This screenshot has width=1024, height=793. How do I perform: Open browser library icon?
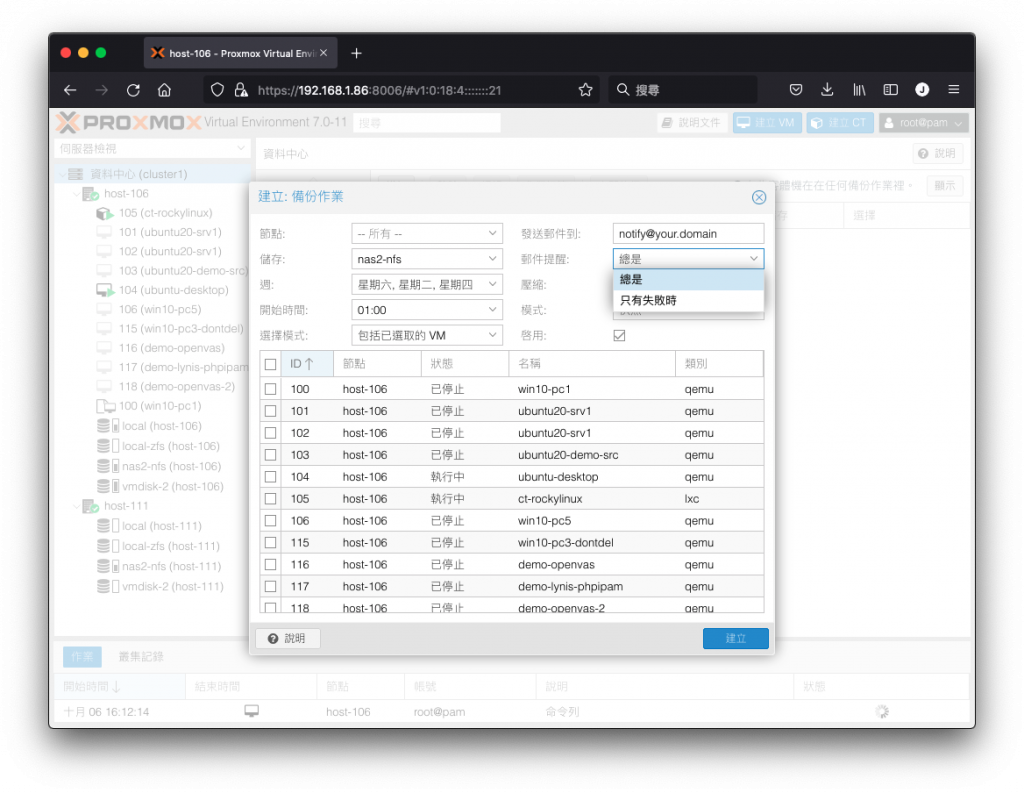point(859,89)
